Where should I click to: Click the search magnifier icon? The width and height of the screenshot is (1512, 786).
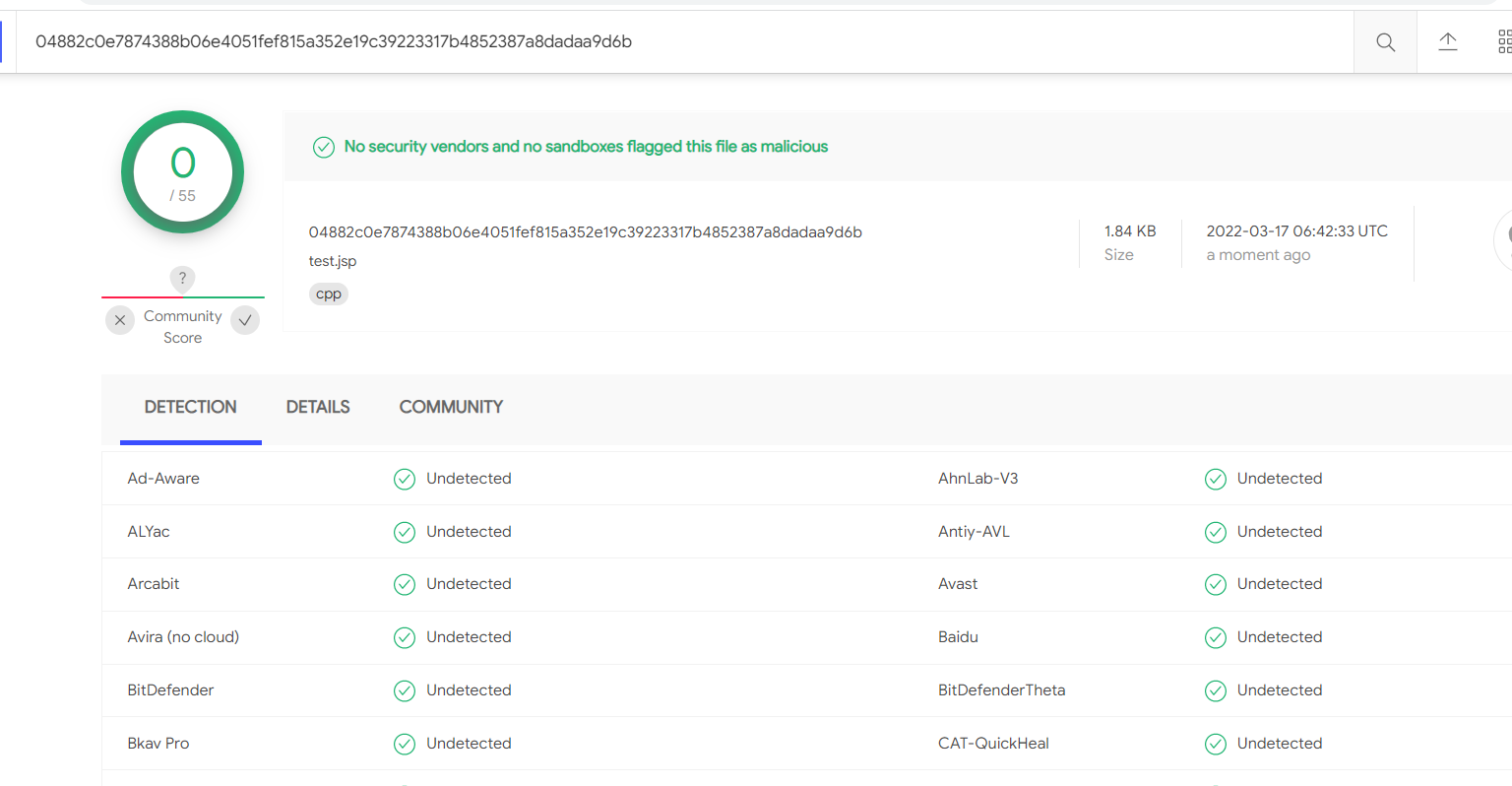pos(1385,42)
